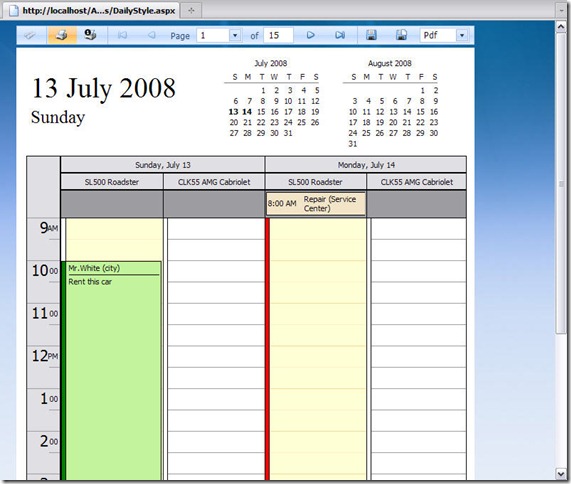
Task: Open the Pdf export format dropdown
Action: point(462,35)
